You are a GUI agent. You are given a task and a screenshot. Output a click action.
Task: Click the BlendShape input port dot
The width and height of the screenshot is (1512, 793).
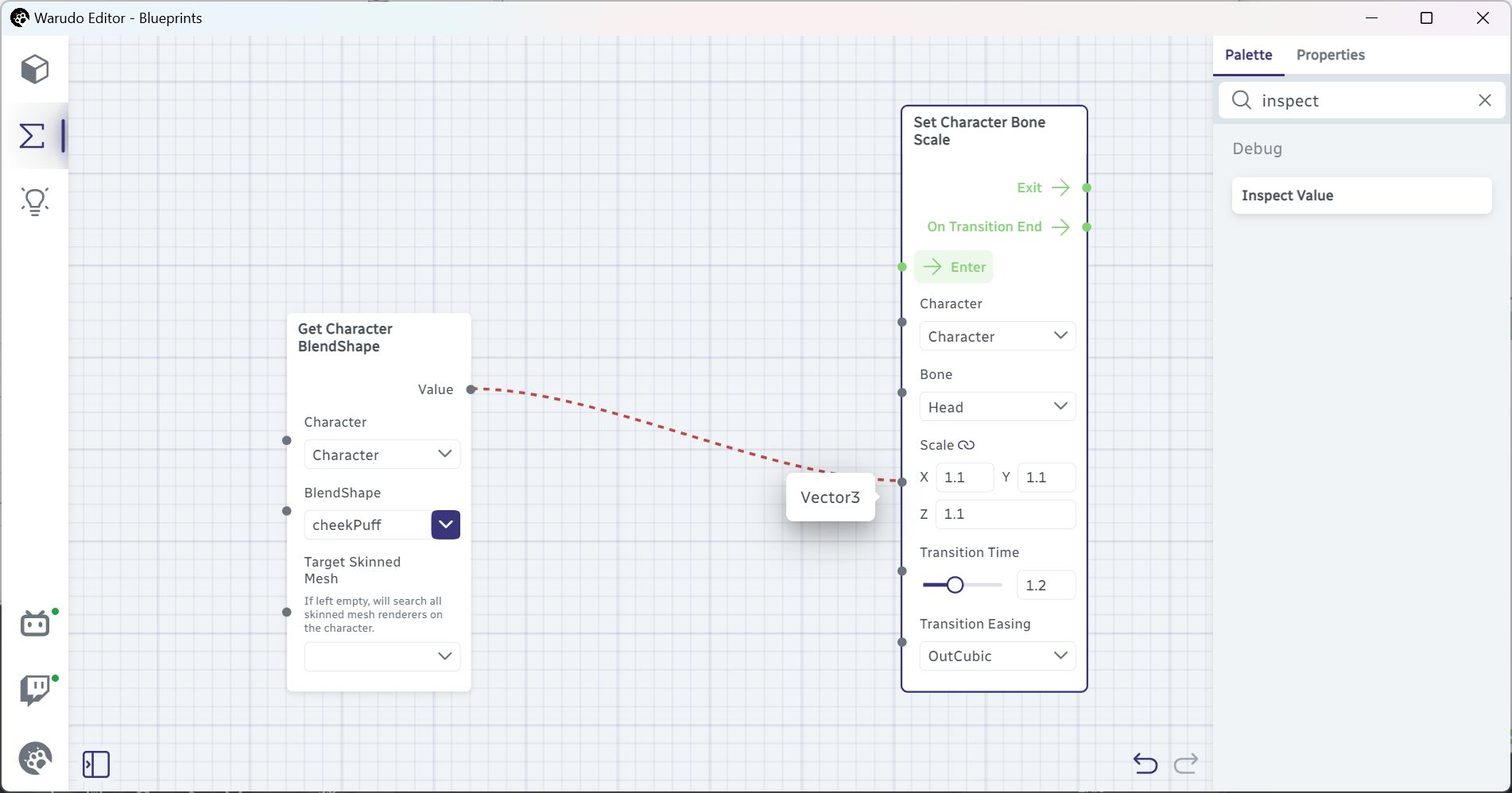(287, 511)
